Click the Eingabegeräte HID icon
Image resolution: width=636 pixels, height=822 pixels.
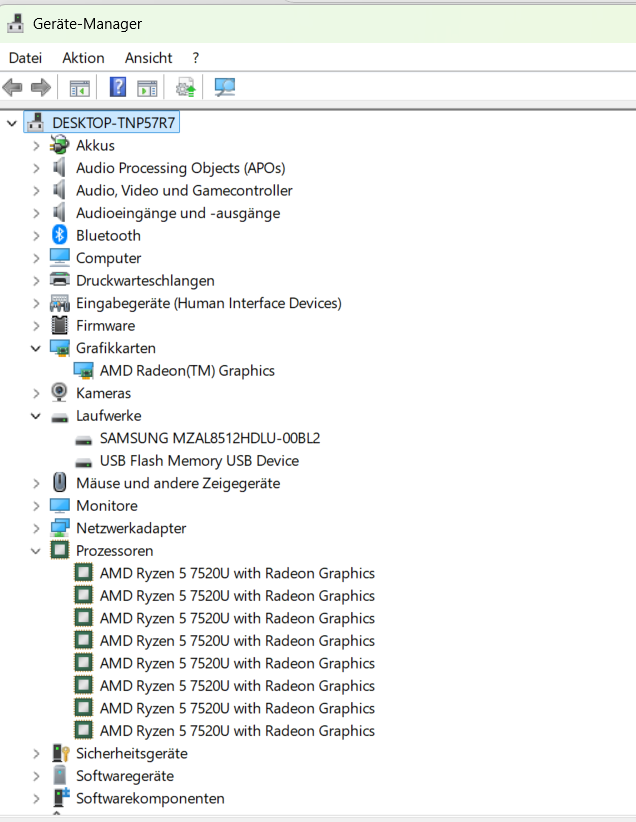[60, 303]
